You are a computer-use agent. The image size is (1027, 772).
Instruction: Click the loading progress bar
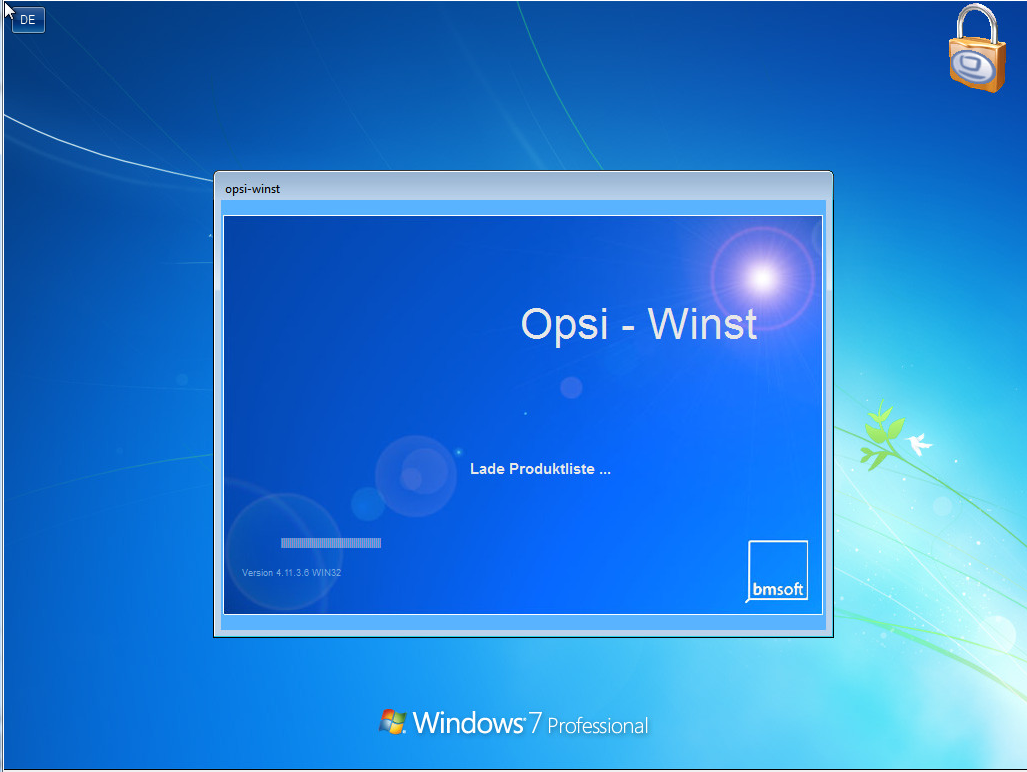point(331,543)
